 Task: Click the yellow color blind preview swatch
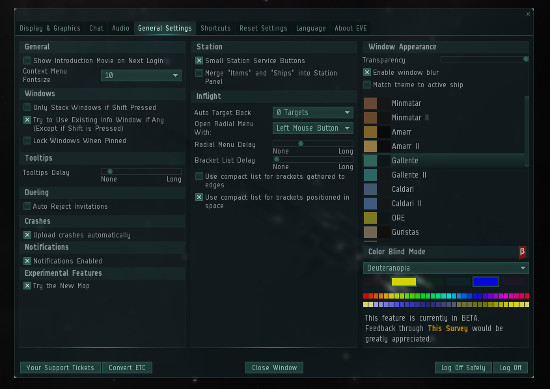[404, 282]
